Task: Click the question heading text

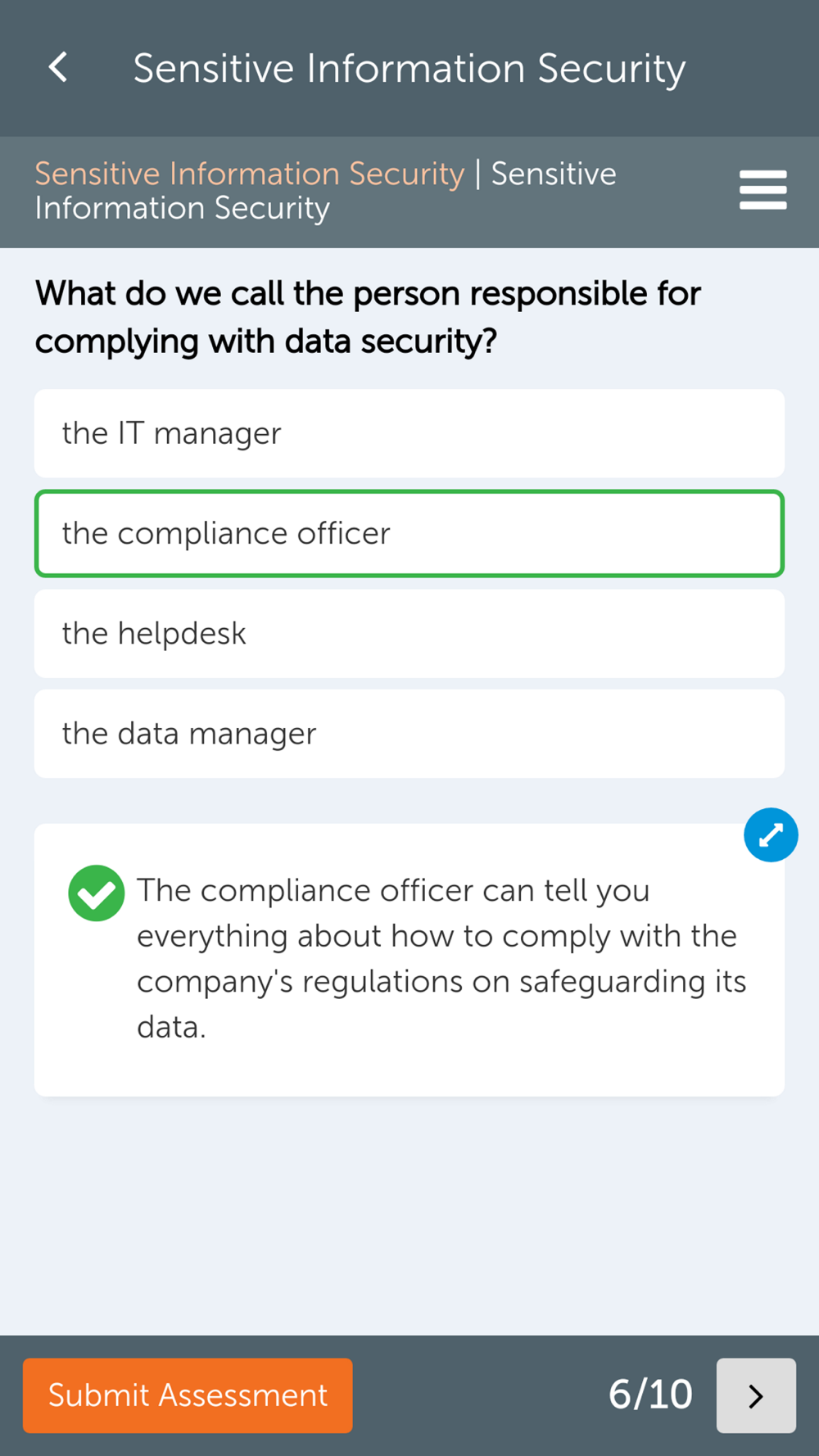Action: click(367, 317)
